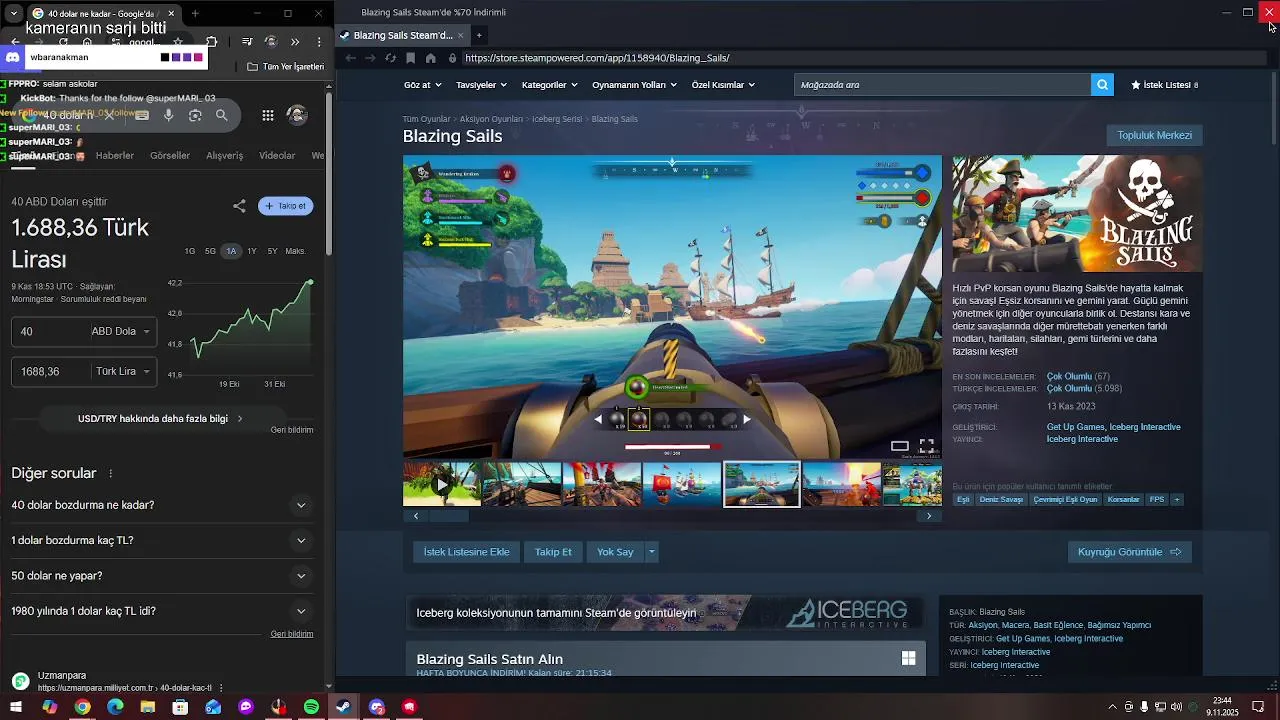Open the Türk Lirası currency dropdown
The height and width of the screenshot is (720, 1280).
pos(122,371)
